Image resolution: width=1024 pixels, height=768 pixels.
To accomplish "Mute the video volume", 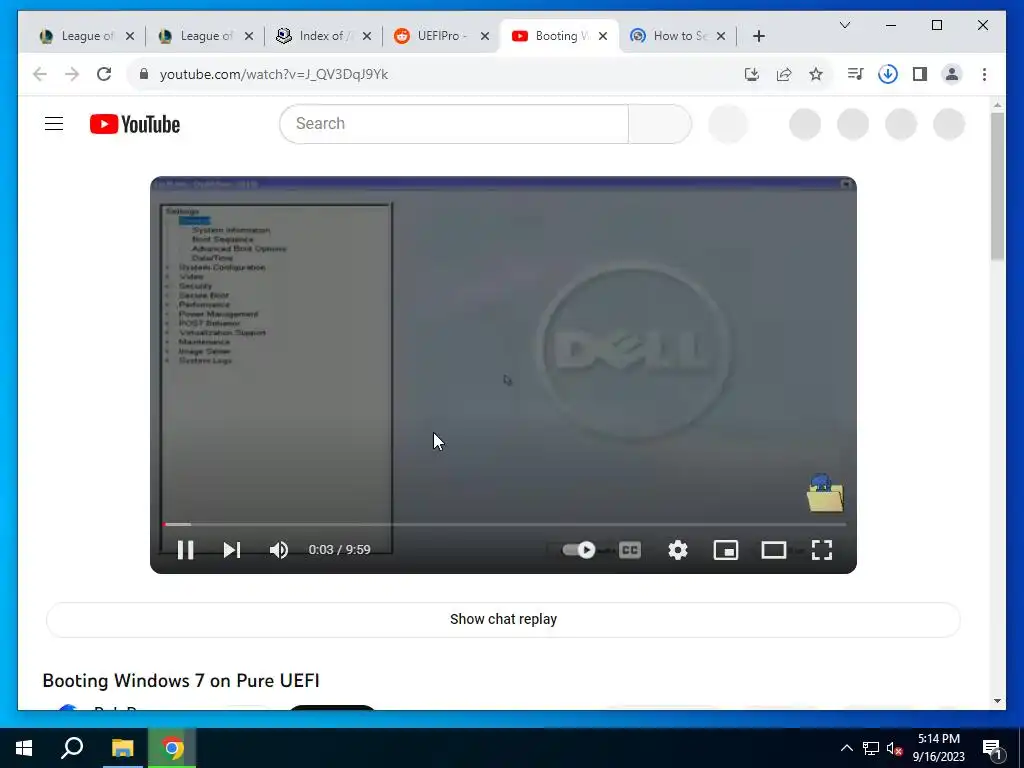I will click(x=279, y=550).
